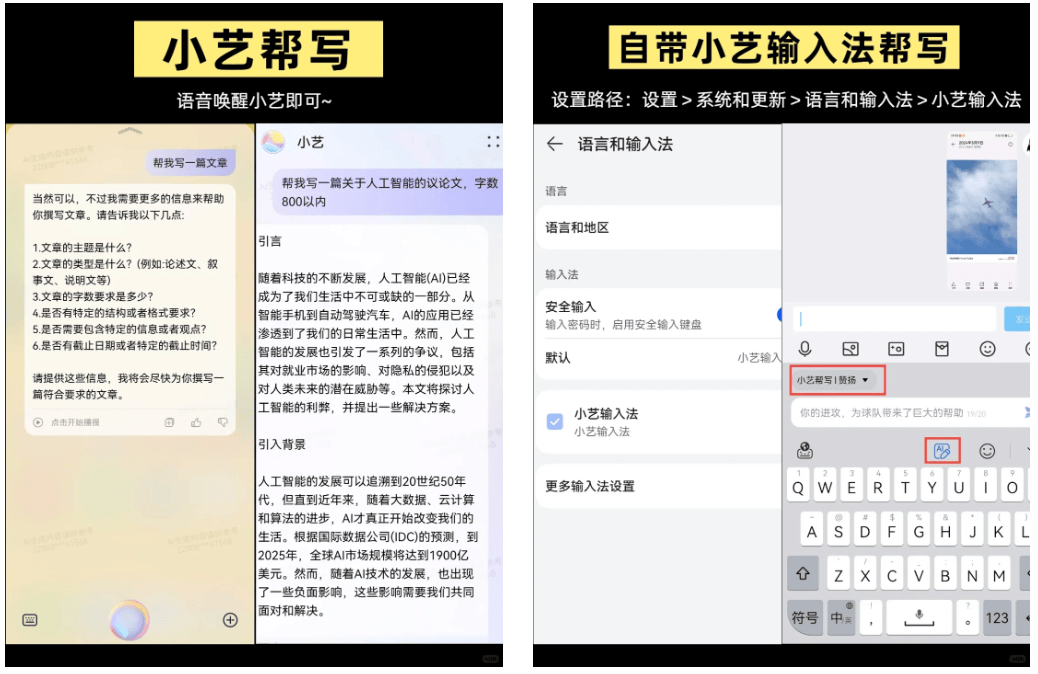Open the camera icon in the chat toolbar
This screenshot has height=674, width=1038.
896,349
